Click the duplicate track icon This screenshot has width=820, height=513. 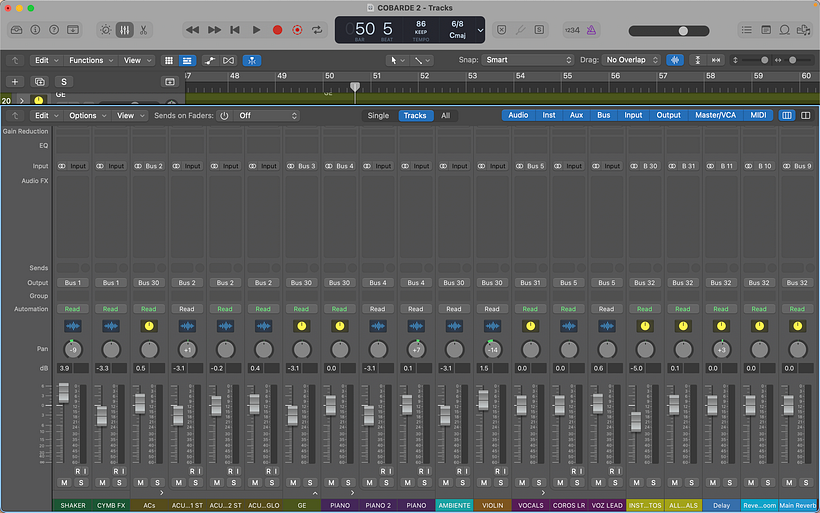click(x=39, y=82)
